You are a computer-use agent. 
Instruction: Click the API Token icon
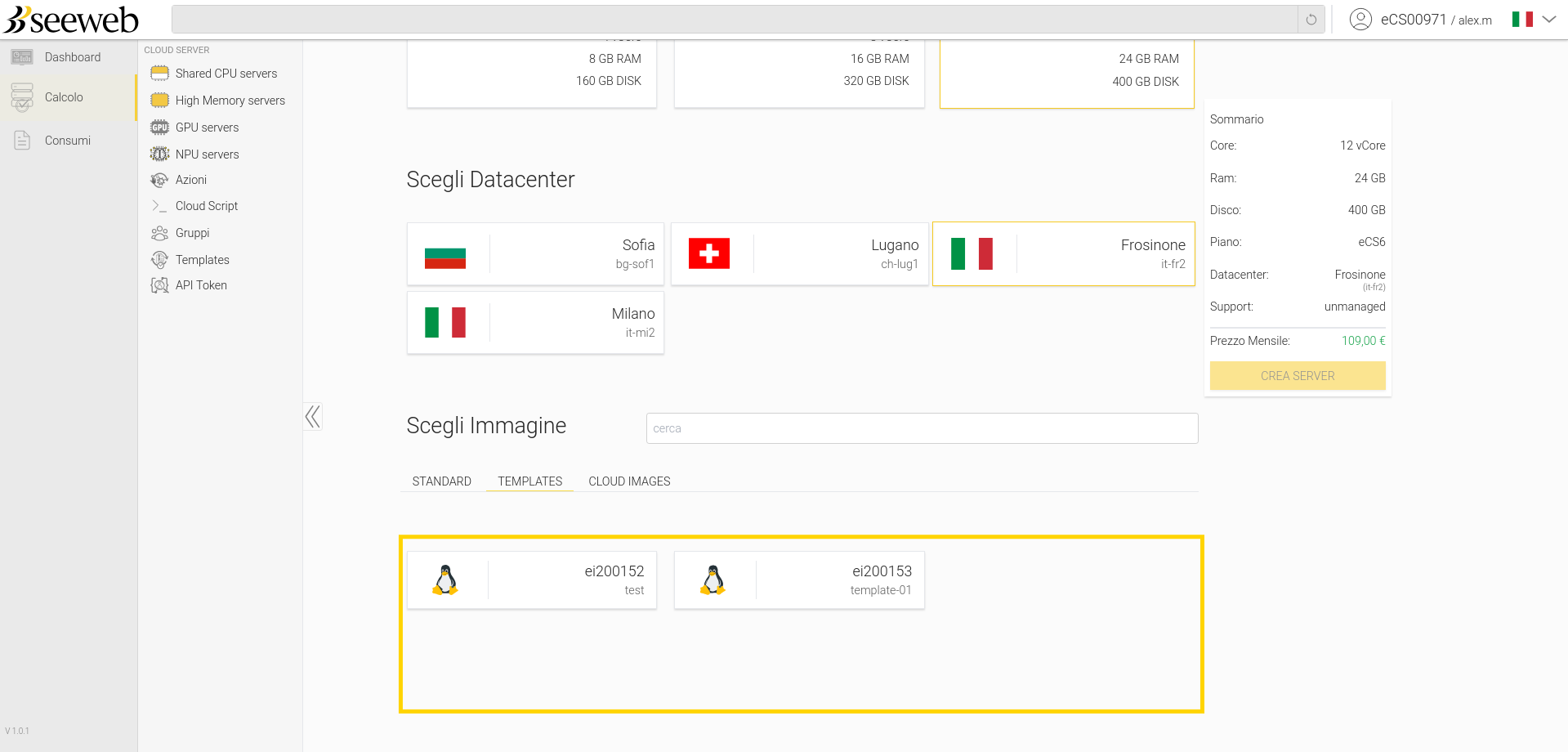click(159, 285)
